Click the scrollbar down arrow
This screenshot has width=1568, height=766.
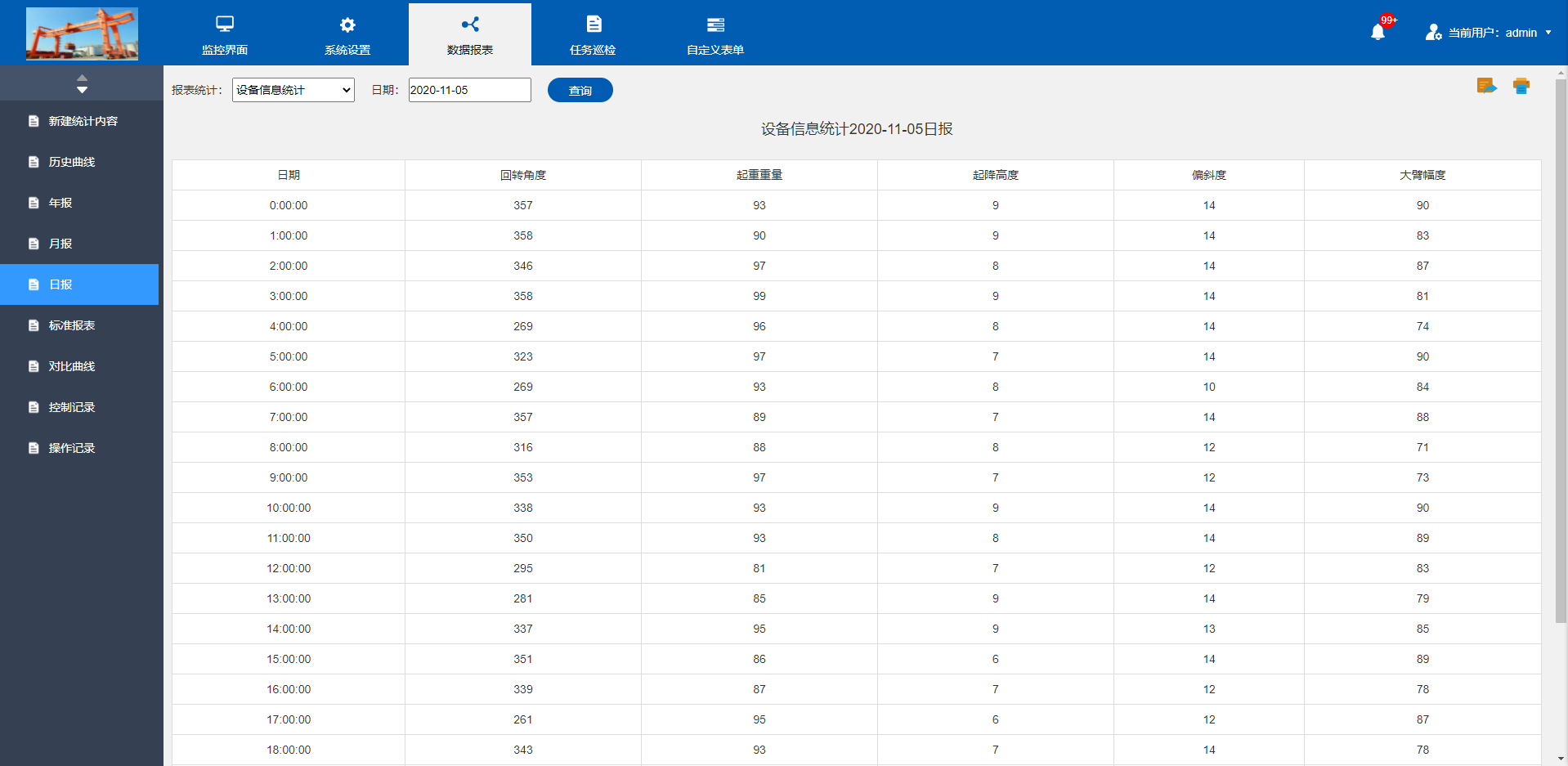tap(1561, 759)
